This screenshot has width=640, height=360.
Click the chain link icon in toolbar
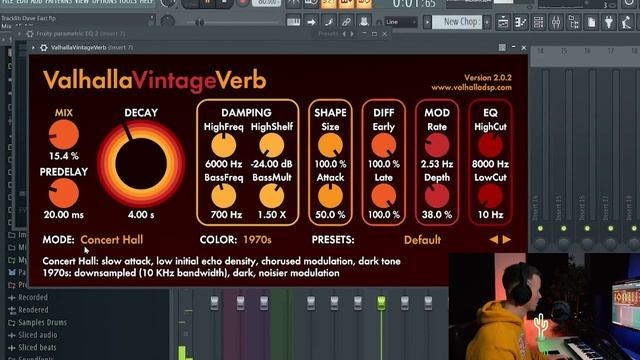[x=347, y=22]
